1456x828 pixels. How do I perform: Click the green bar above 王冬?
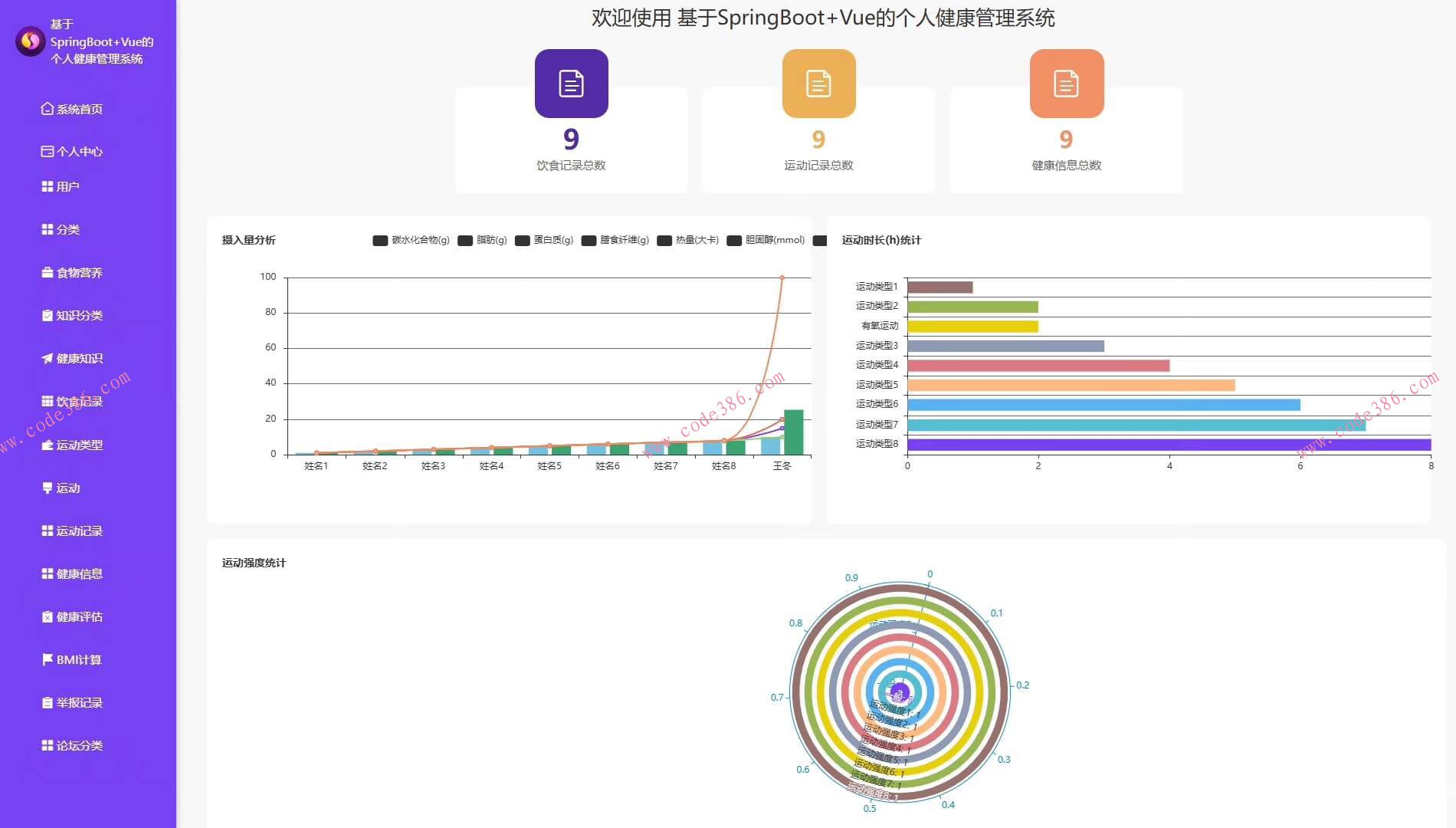794,432
